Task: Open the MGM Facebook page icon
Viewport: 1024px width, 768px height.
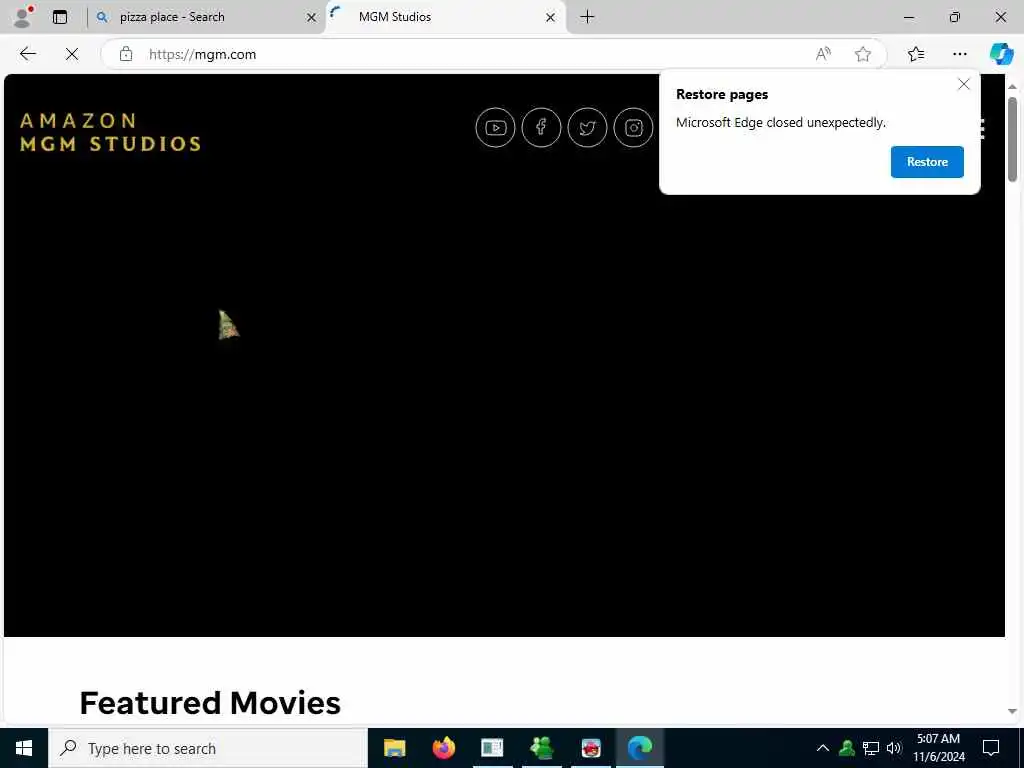Action: coord(541,127)
